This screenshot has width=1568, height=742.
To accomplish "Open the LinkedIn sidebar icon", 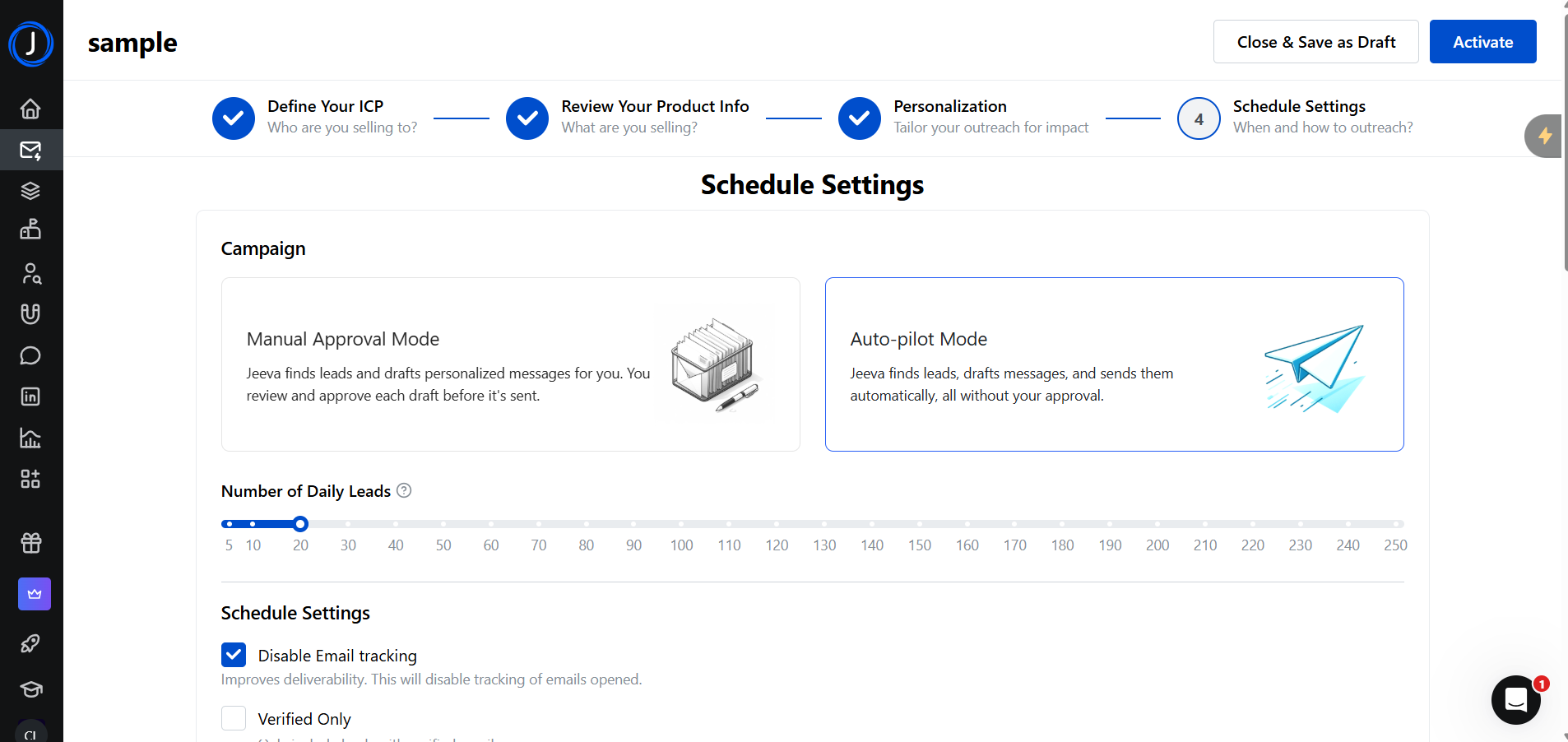I will (30, 397).
